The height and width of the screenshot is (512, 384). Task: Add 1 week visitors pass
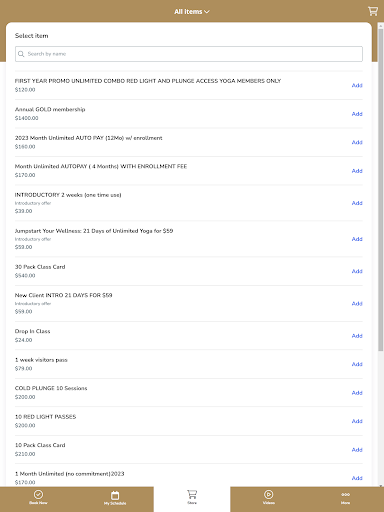(x=357, y=364)
